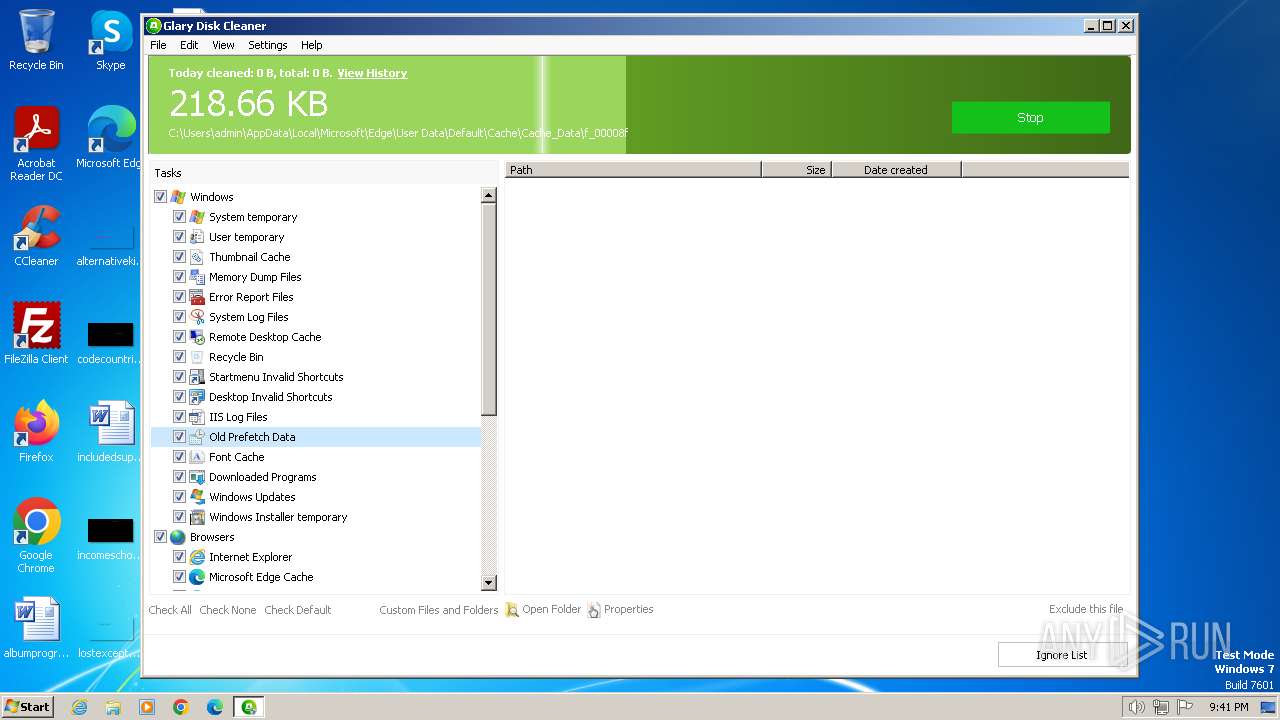Click Check All link
This screenshot has height=720, width=1280.
(x=170, y=610)
